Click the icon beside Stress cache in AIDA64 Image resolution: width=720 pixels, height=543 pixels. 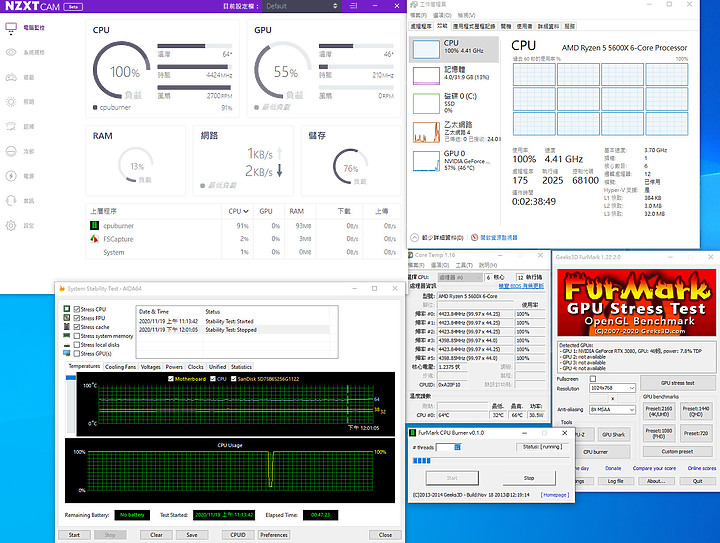click(67, 326)
